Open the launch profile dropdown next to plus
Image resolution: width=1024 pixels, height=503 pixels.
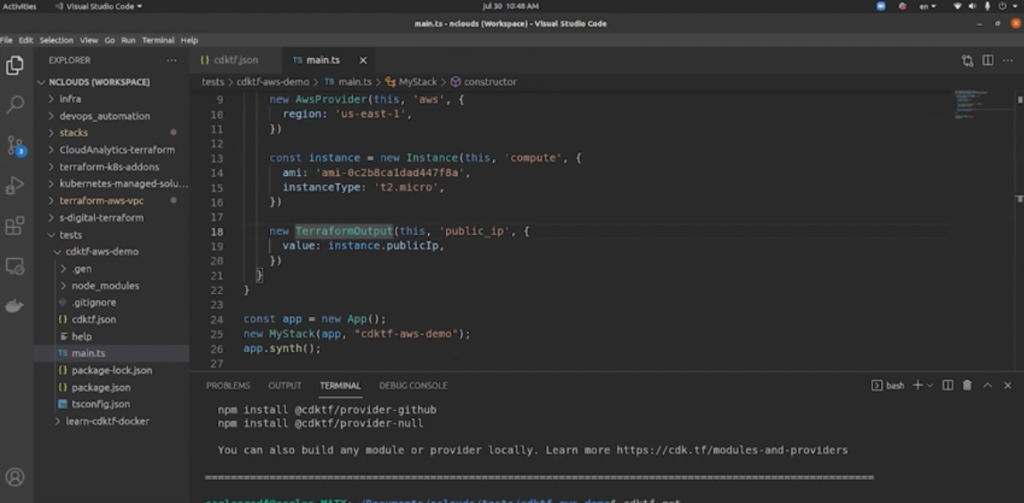(x=930, y=385)
